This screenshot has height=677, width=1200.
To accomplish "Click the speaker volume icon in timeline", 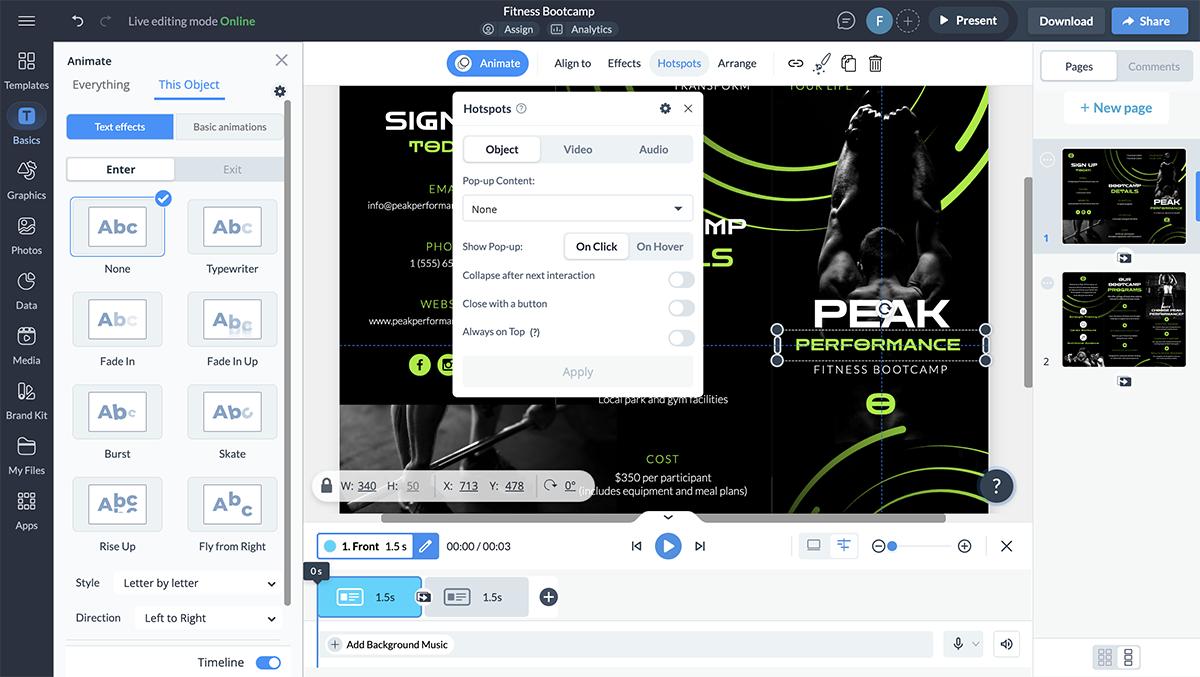I will (1006, 644).
